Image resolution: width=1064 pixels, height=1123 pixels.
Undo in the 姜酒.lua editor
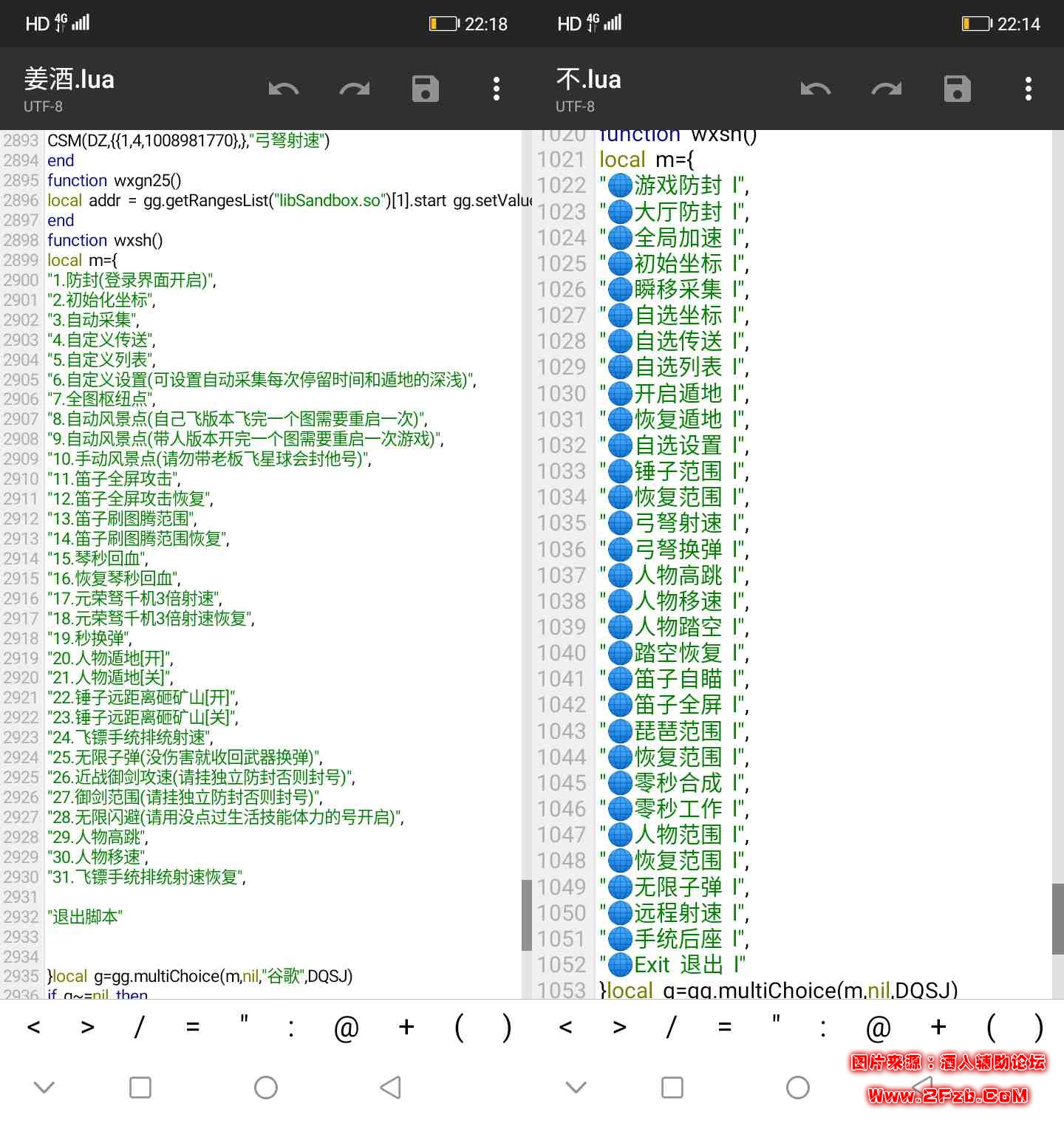pyautogui.click(x=284, y=89)
